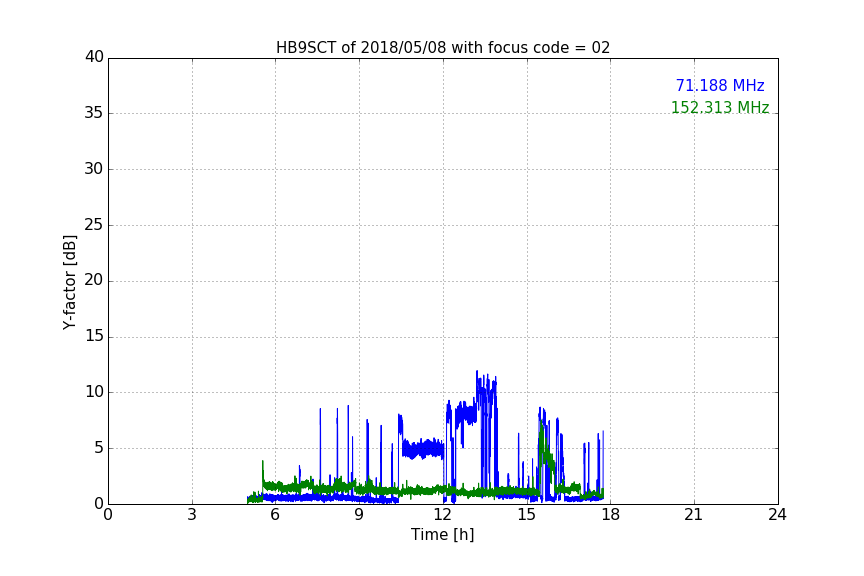Click the 'Y-factor [dB]' axis label
Viewport: 864px width, 576px height.
pyautogui.click(x=69, y=282)
